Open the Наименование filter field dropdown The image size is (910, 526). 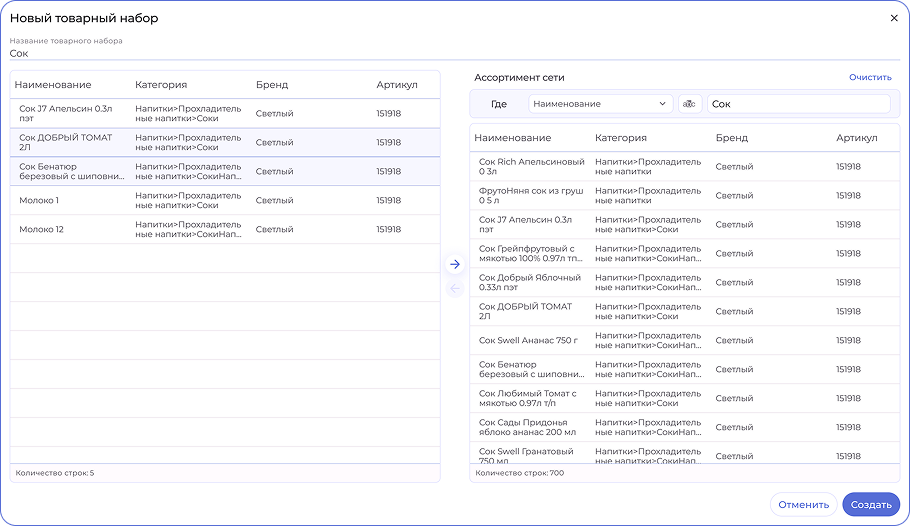coord(600,104)
